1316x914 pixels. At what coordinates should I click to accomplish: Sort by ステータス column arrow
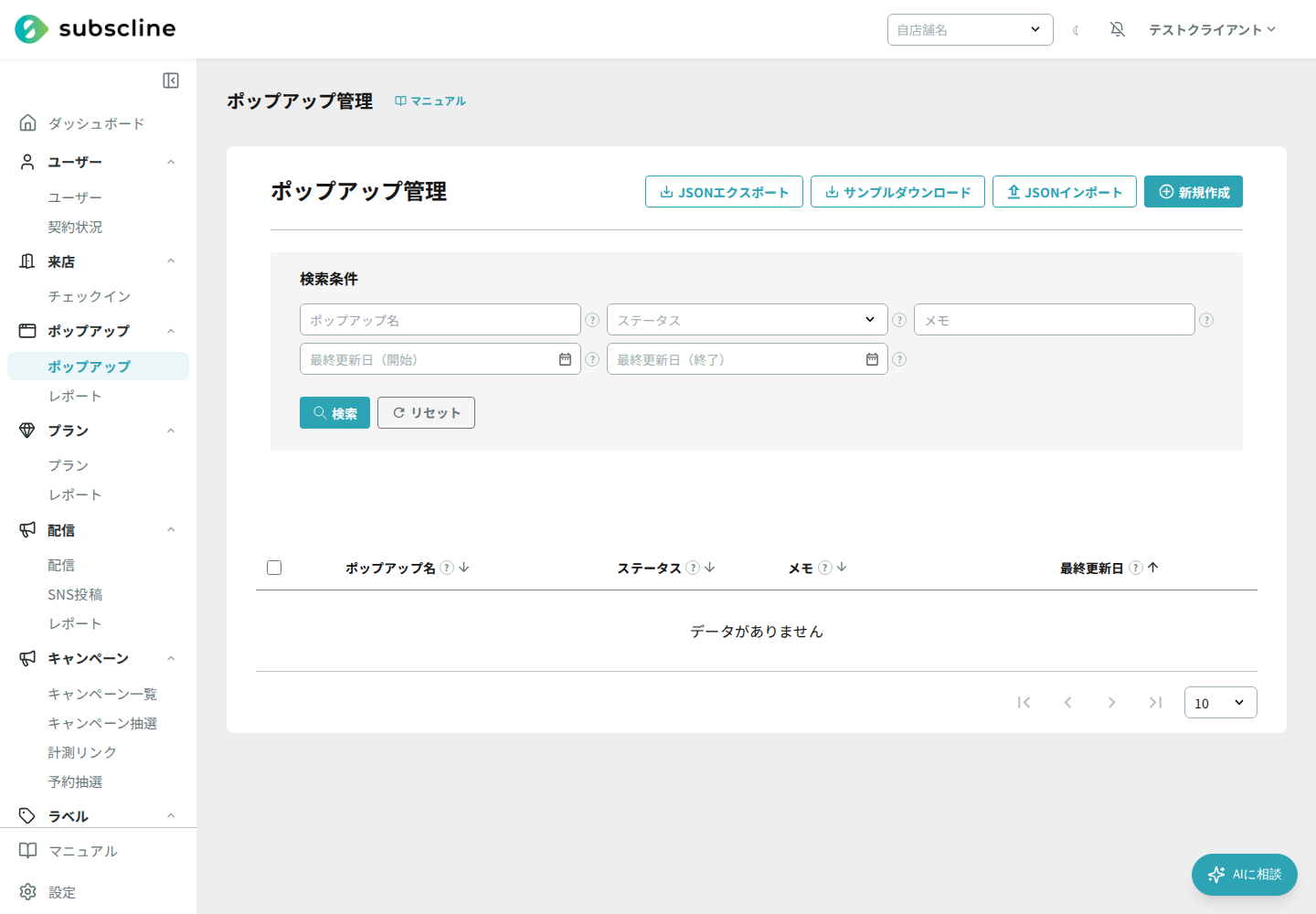coord(710,568)
